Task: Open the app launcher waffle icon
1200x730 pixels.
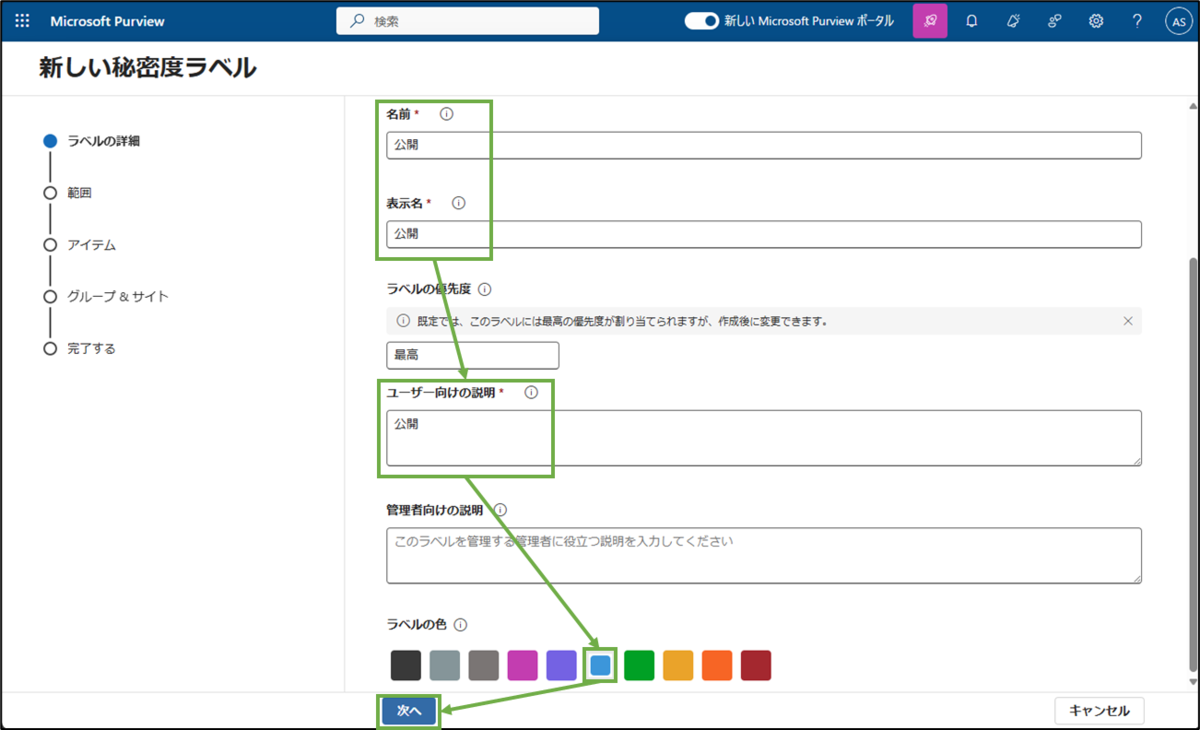Action: pos(22,21)
